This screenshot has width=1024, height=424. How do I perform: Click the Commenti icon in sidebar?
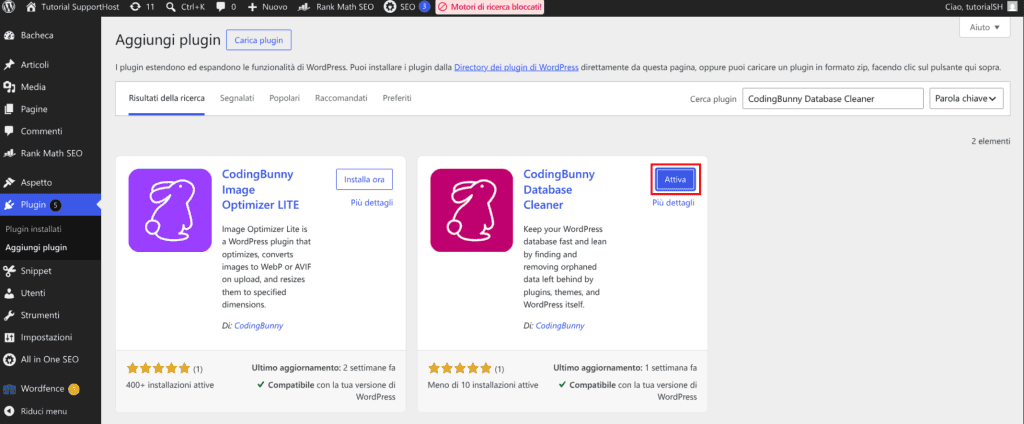coord(9,131)
